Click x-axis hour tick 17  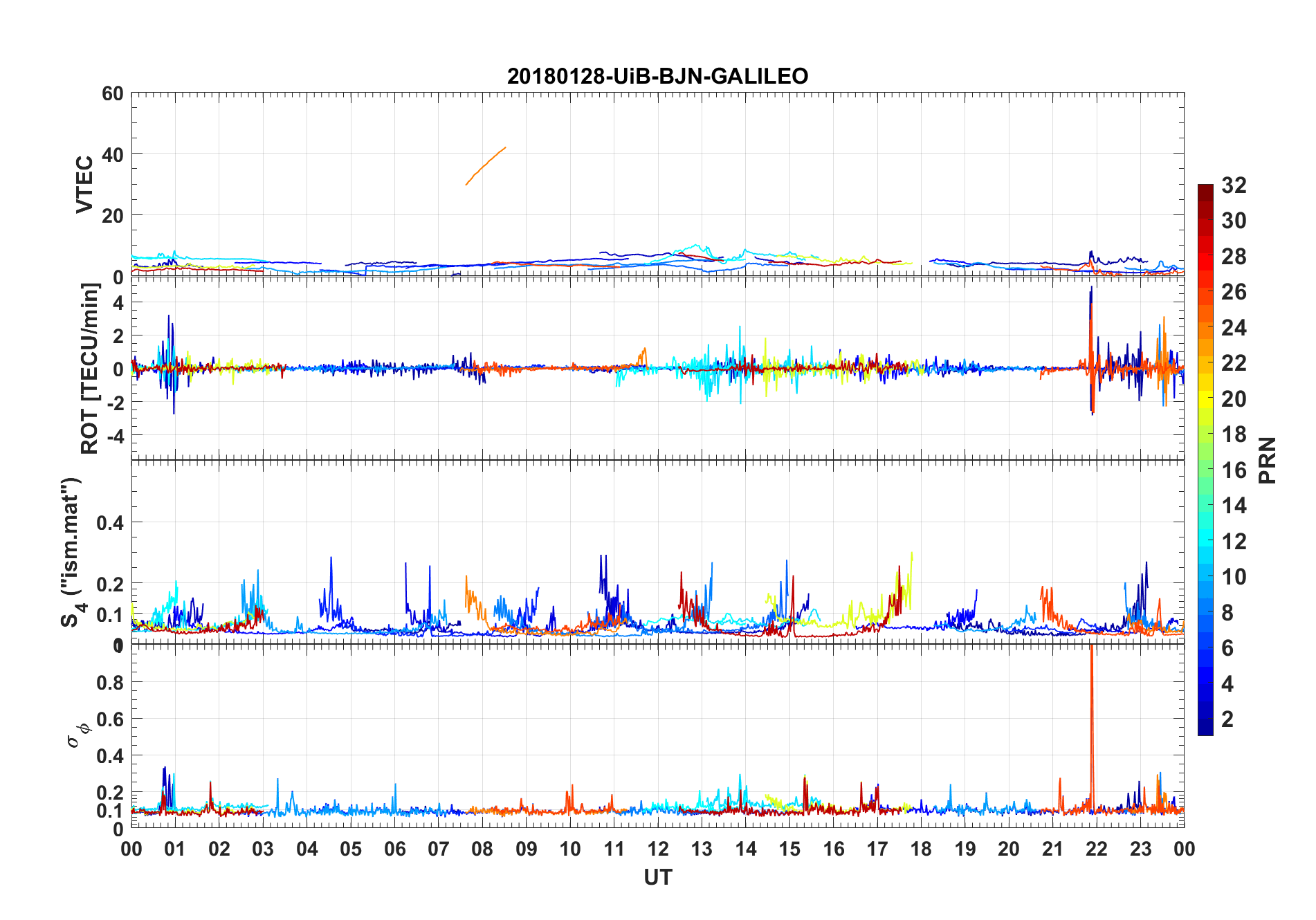(877, 849)
